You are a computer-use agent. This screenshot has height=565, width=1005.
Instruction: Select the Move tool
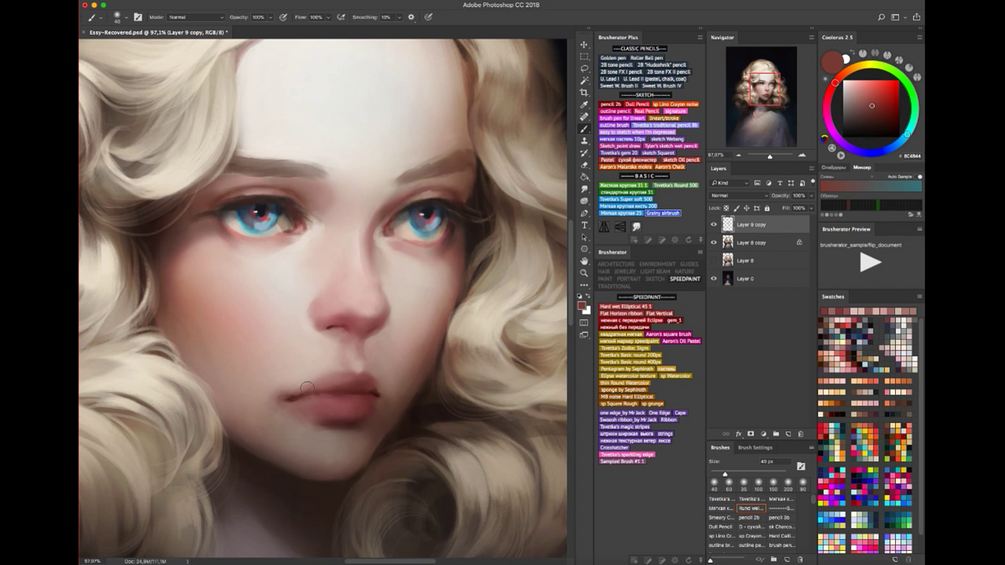584,45
